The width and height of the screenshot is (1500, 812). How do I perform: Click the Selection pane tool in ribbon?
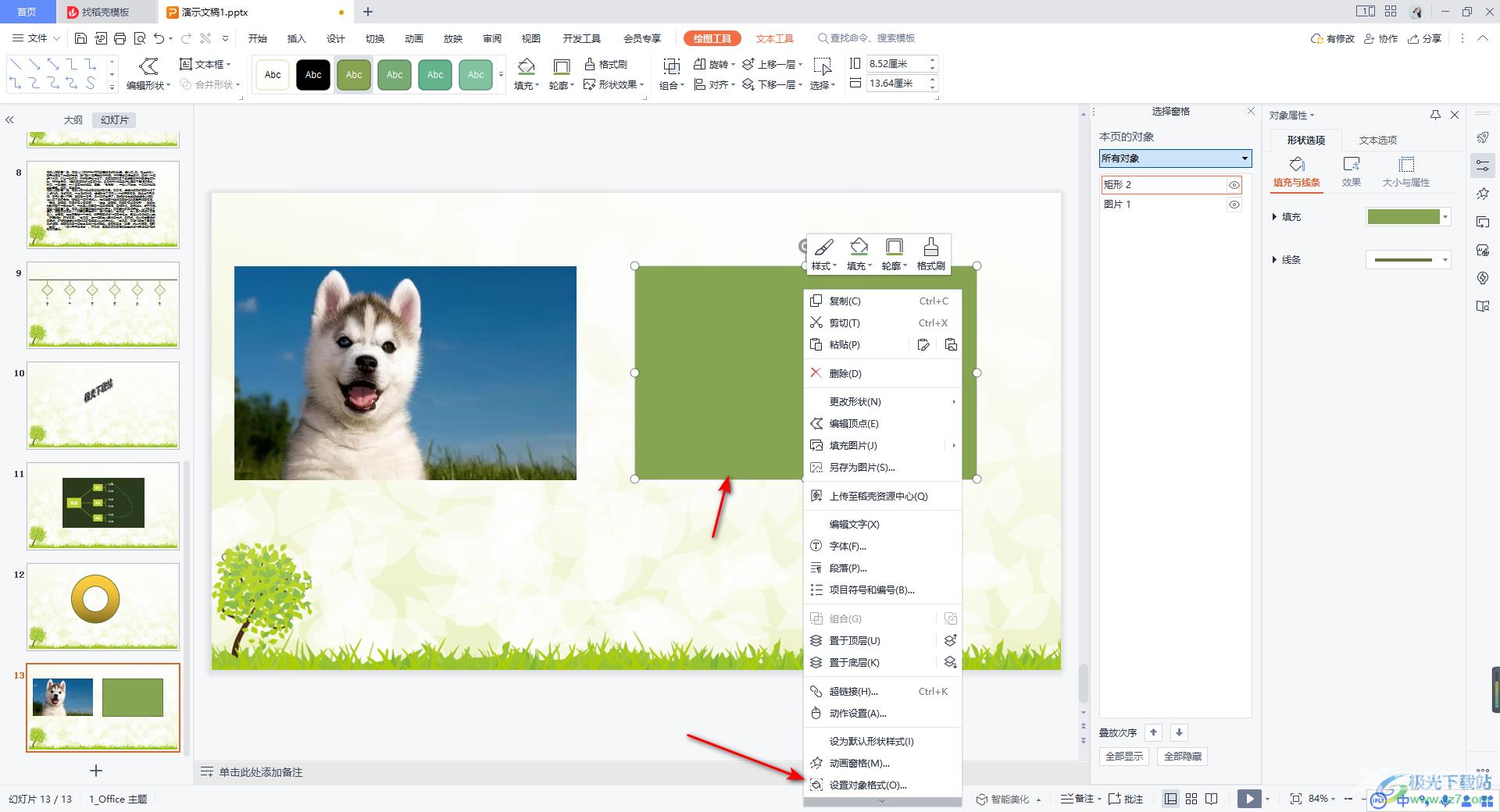pos(823,74)
